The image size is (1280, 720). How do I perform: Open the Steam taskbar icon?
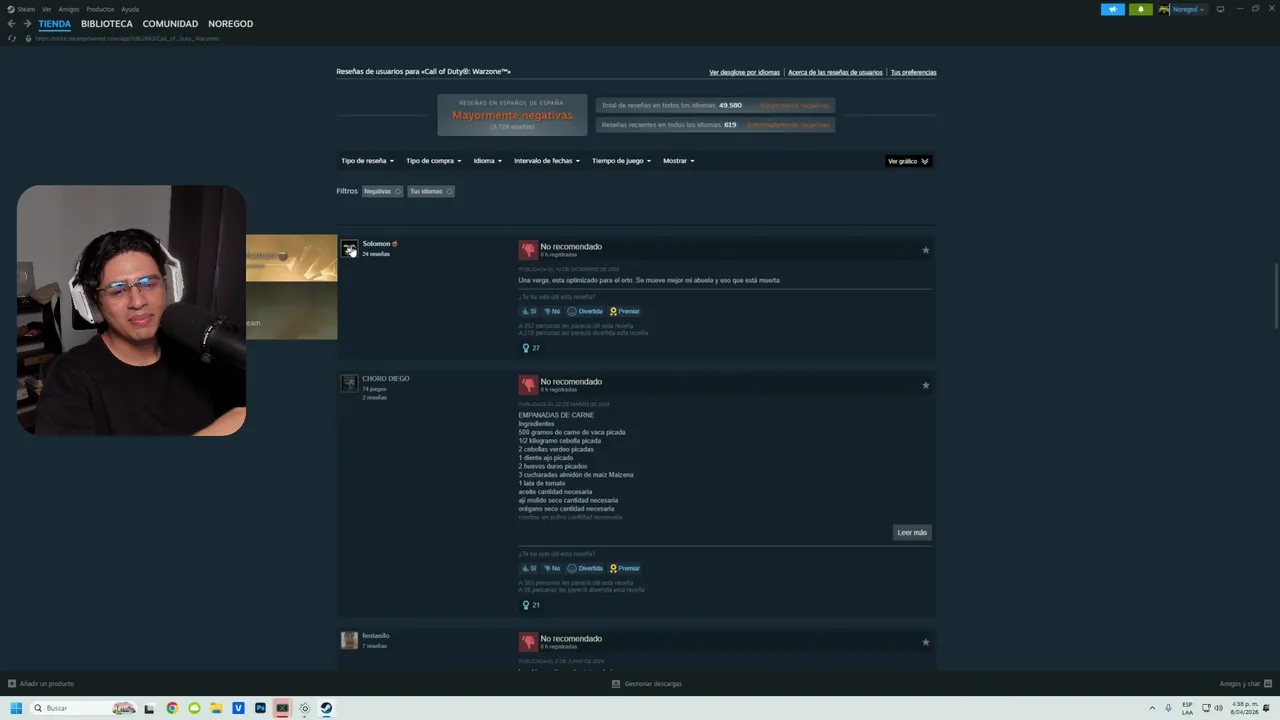pyautogui.click(x=326, y=708)
